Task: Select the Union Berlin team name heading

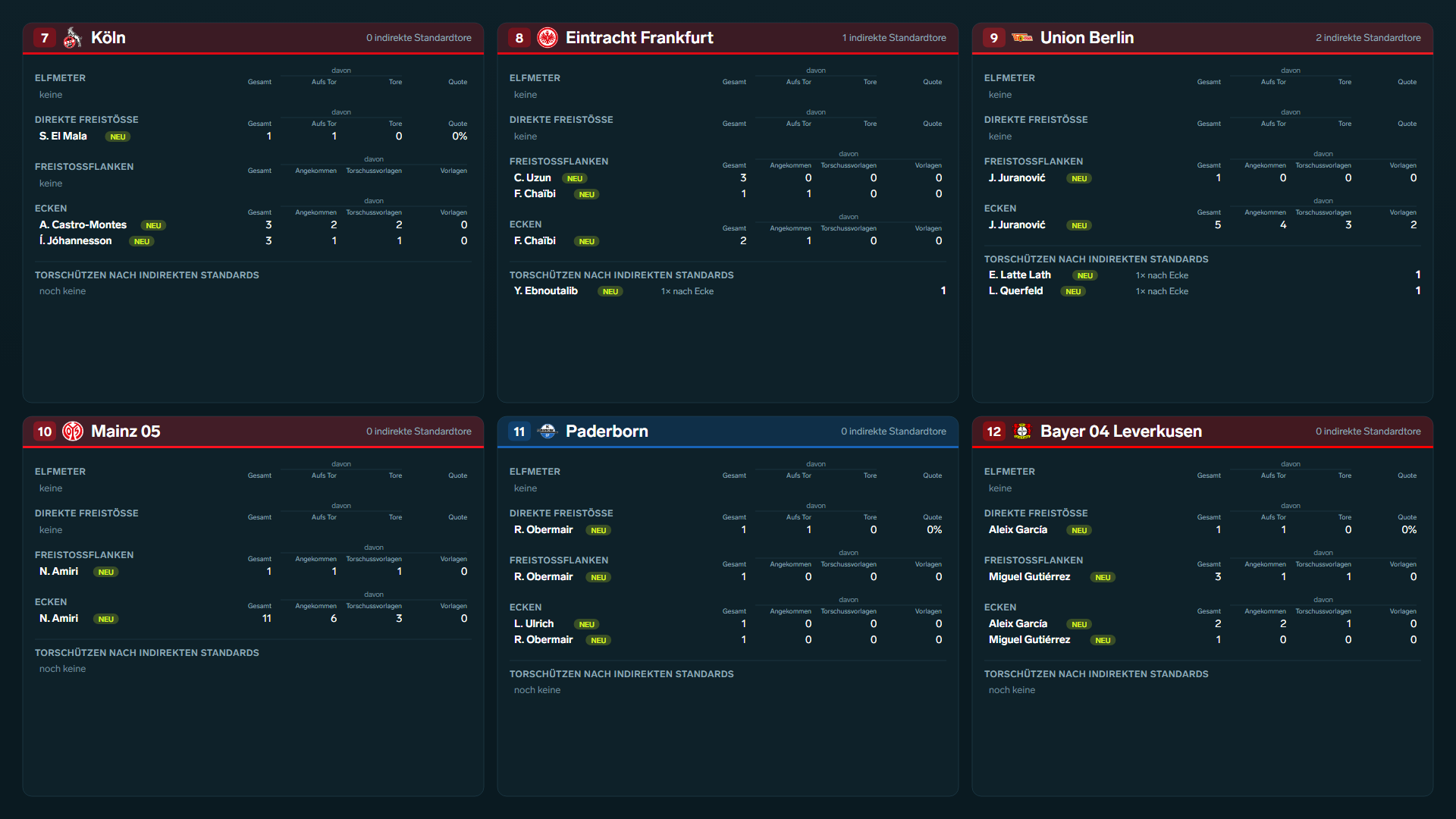Action: 1087,38
